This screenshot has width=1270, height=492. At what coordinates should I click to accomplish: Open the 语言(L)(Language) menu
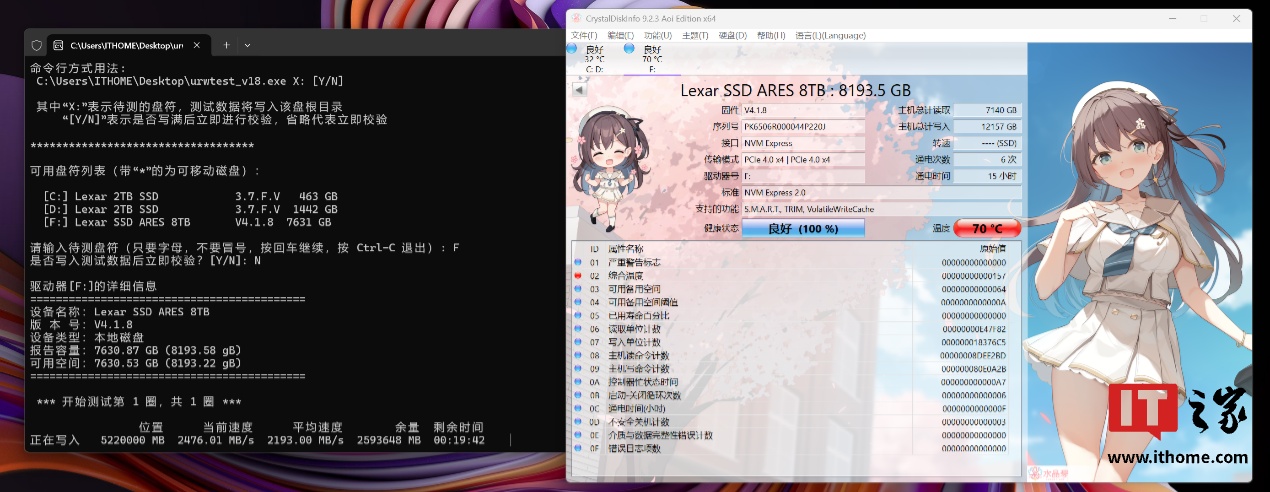830,35
